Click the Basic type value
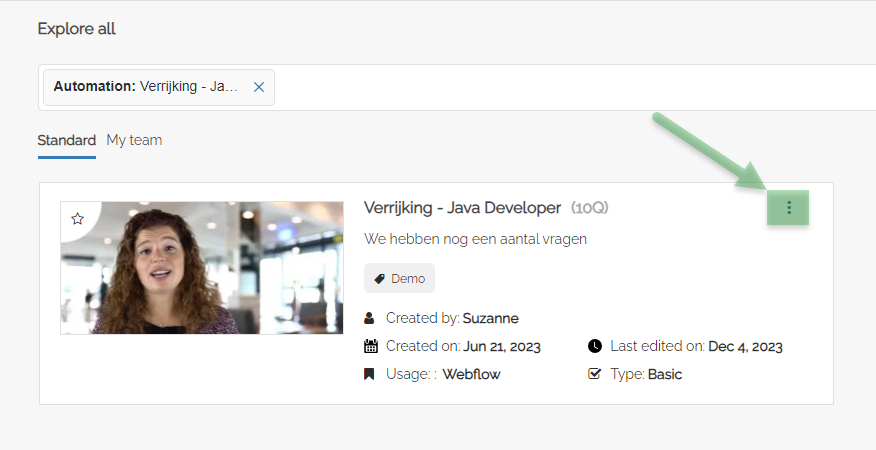Screen dimensions: 876x450 click(x=665, y=374)
